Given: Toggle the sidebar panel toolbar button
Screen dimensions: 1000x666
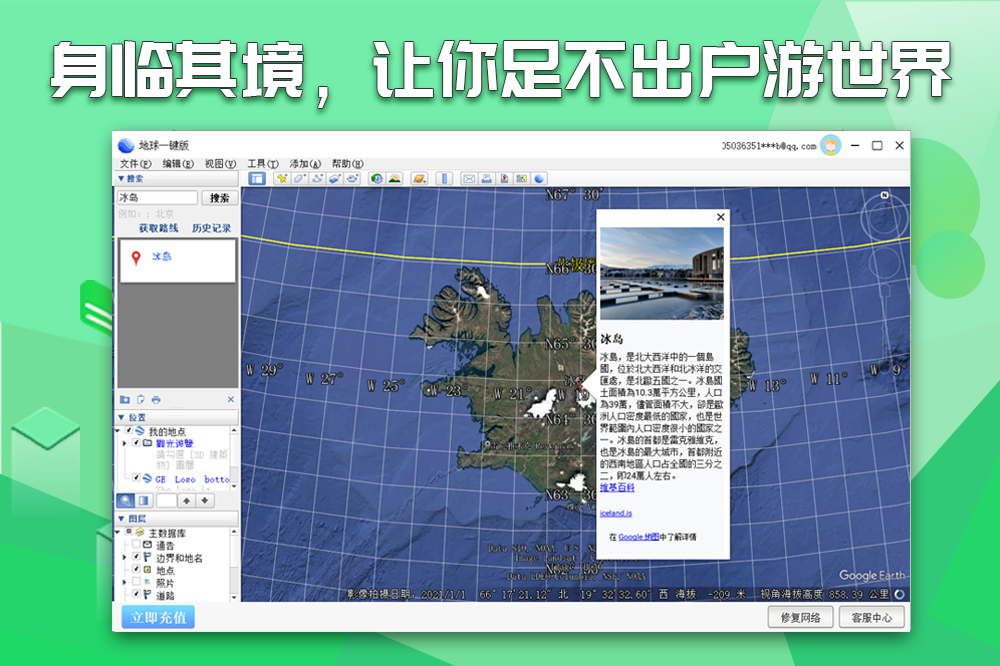Looking at the screenshot, I should click(257, 178).
